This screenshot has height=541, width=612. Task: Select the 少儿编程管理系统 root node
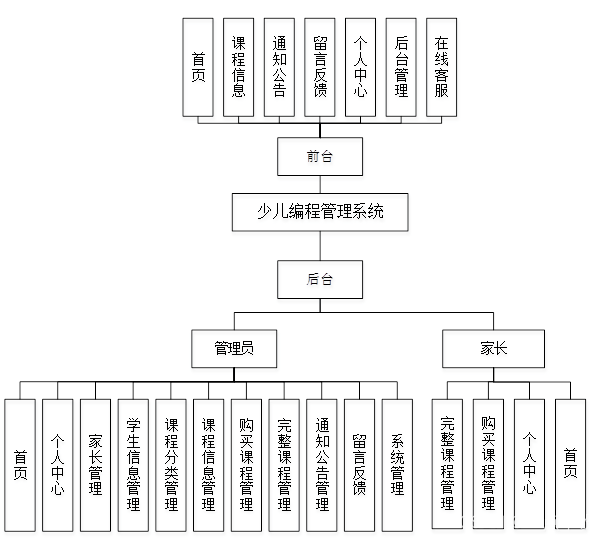pyautogui.click(x=320, y=212)
